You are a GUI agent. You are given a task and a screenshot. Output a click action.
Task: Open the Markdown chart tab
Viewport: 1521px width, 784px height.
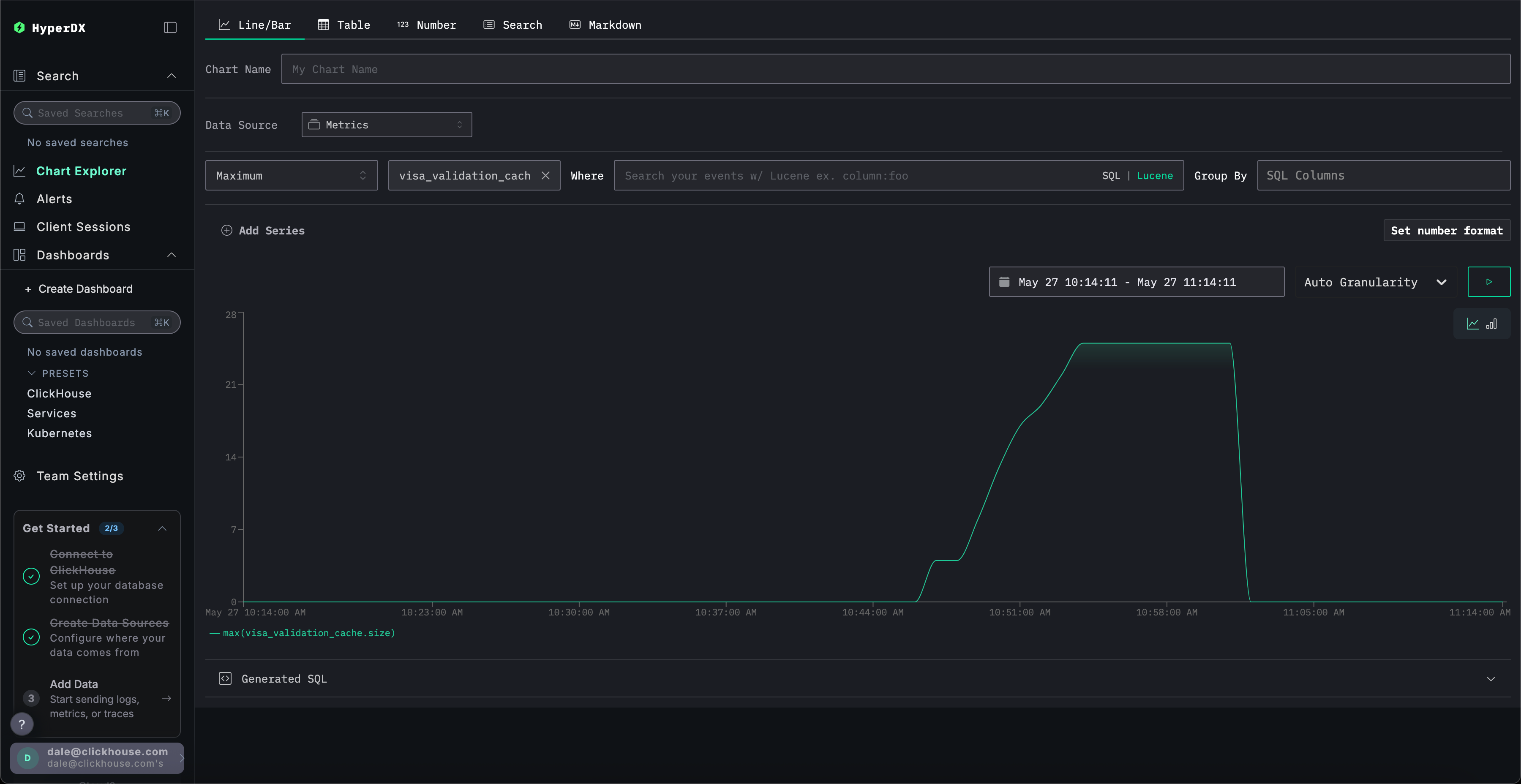click(605, 25)
